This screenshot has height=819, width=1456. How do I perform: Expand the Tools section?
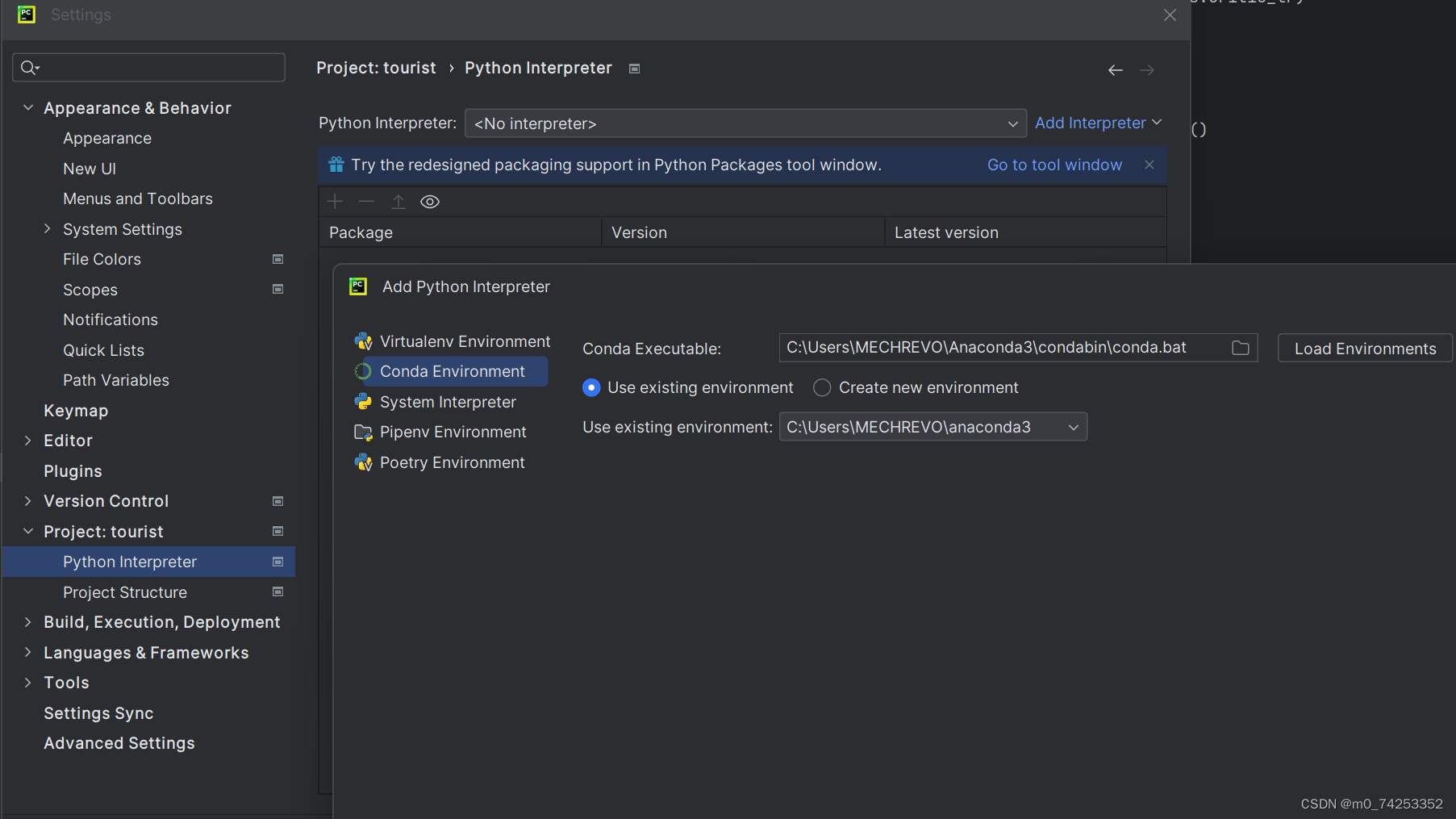click(28, 683)
